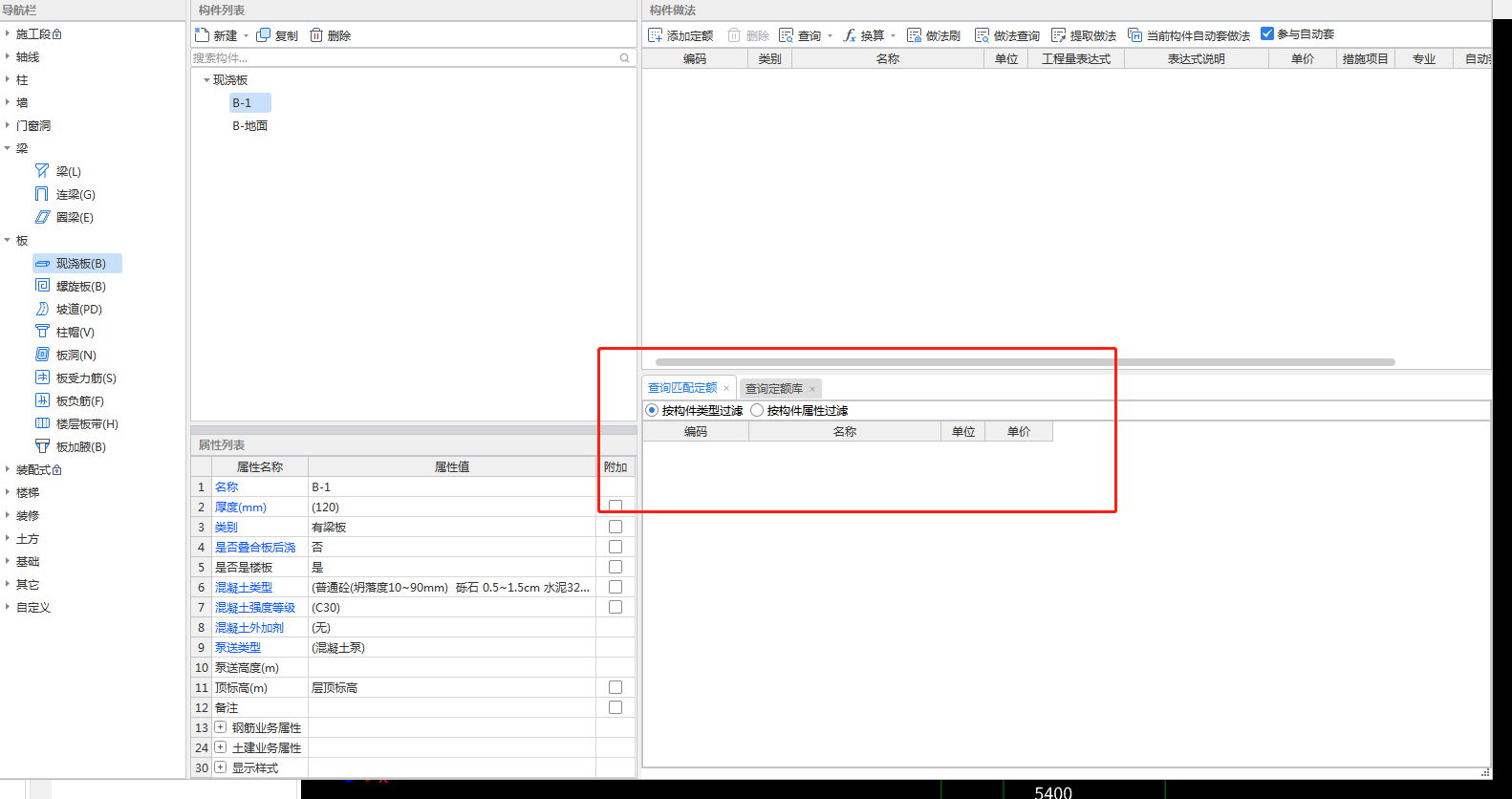Click the 删除 icon in 构件列表 toolbar

316,35
